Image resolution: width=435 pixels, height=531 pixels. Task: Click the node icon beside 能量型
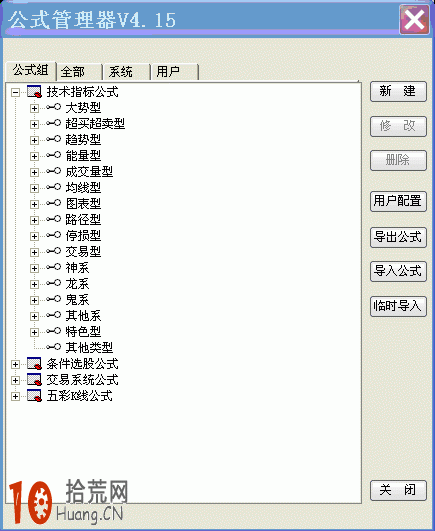[x=53, y=155]
